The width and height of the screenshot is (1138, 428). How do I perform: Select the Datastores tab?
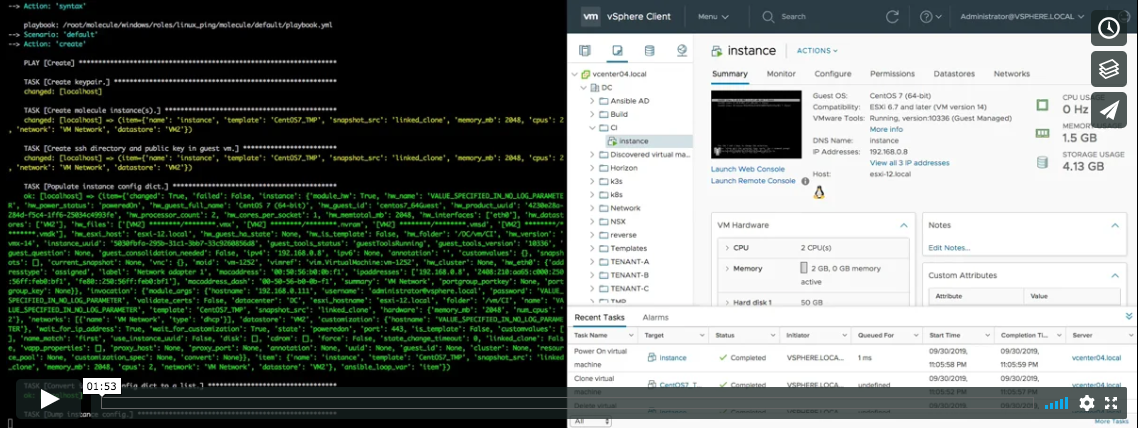954,74
